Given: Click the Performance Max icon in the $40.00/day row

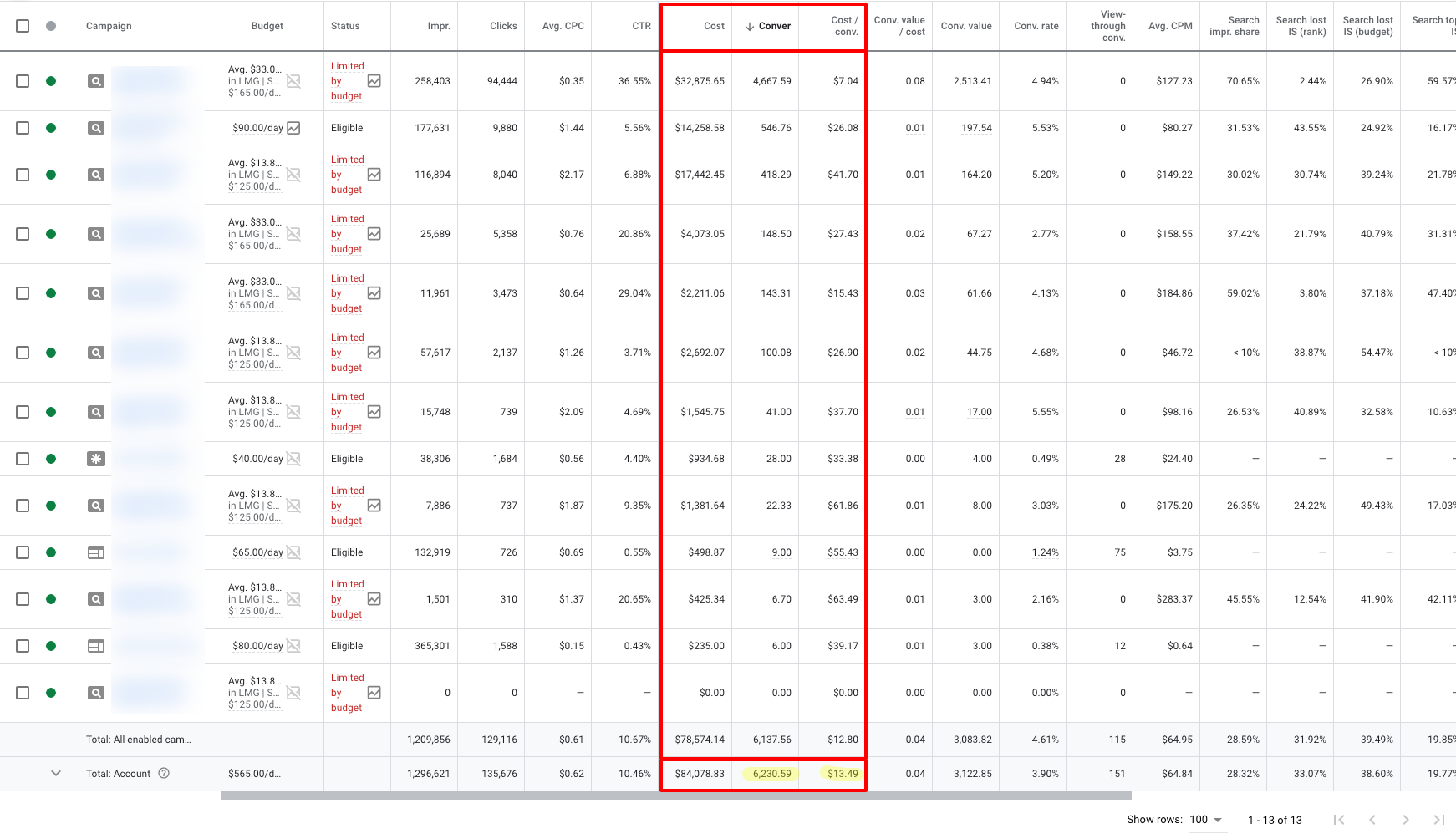Looking at the screenshot, I should coord(96,459).
